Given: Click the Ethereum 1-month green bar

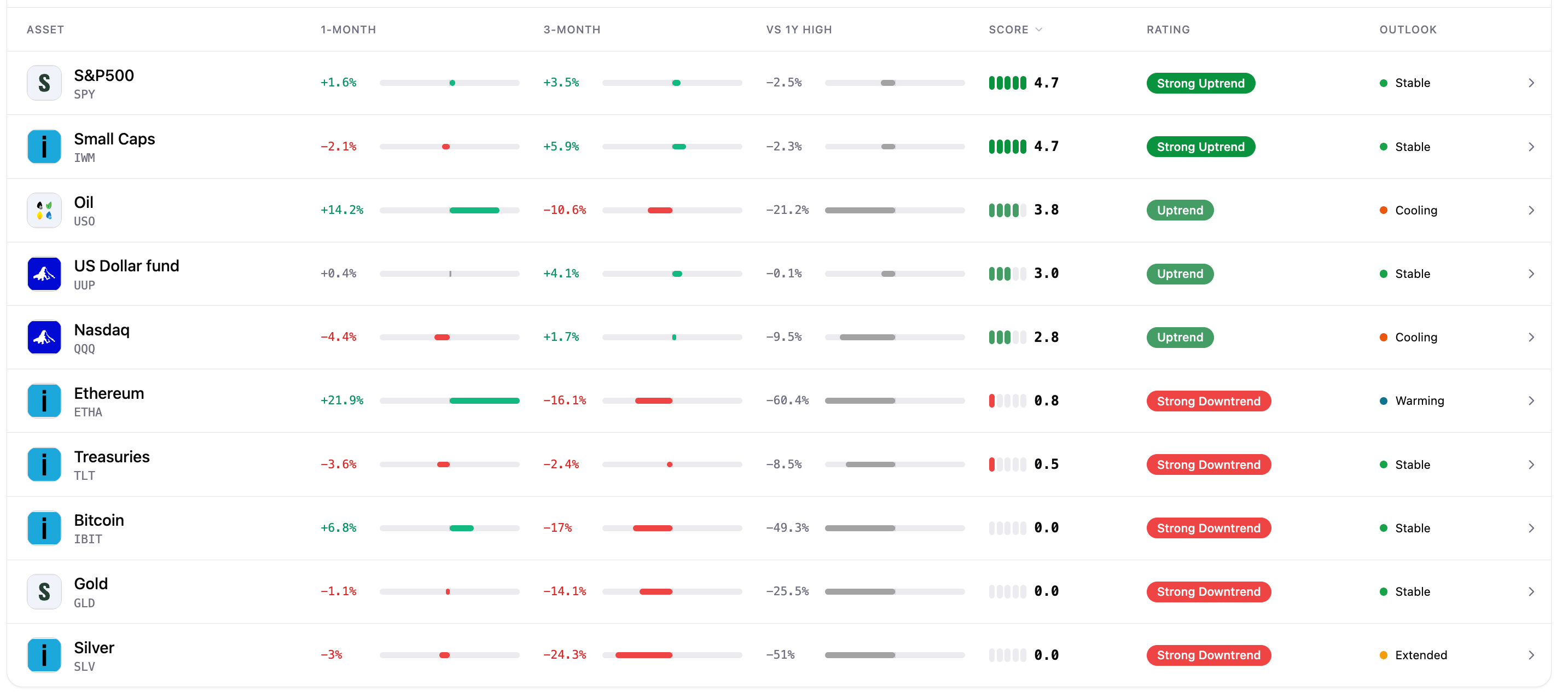Looking at the screenshot, I should tap(485, 400).
